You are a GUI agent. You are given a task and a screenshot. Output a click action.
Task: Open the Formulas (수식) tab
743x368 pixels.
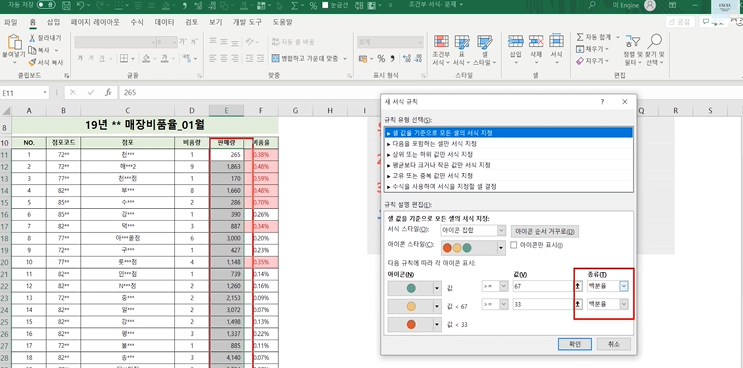137,22
